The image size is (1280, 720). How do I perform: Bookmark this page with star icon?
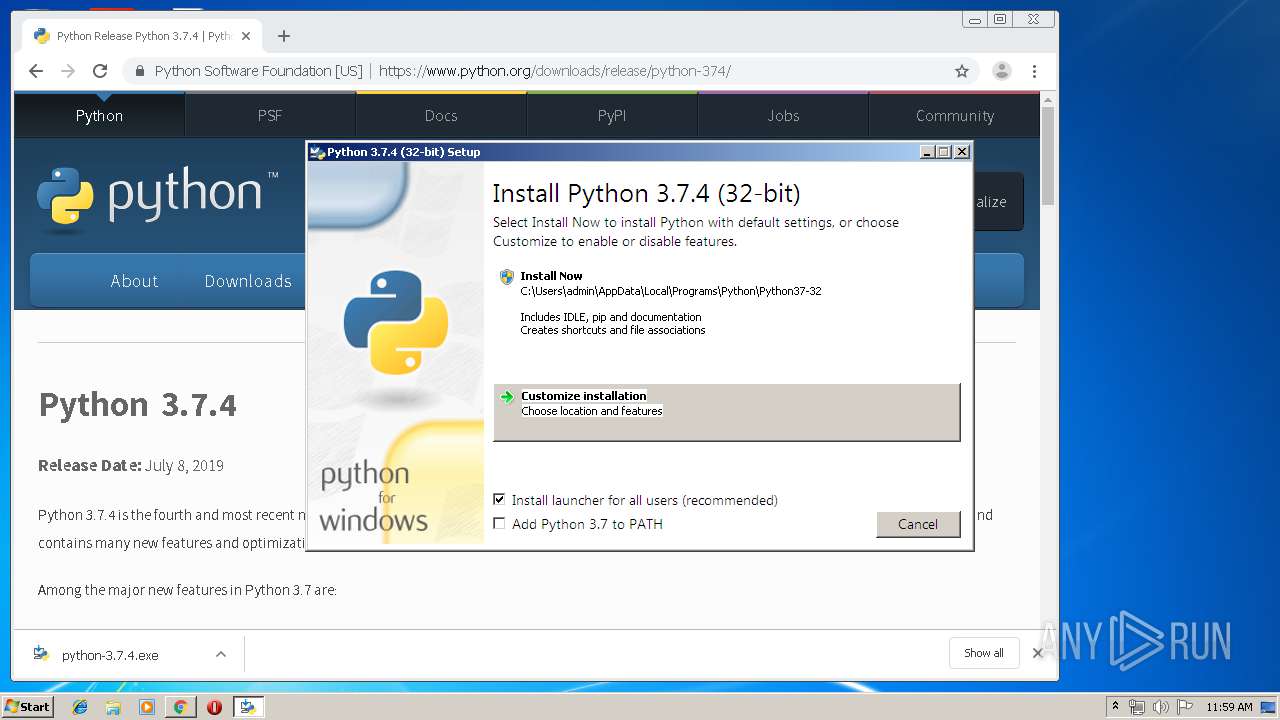click(x=962, y=71)
